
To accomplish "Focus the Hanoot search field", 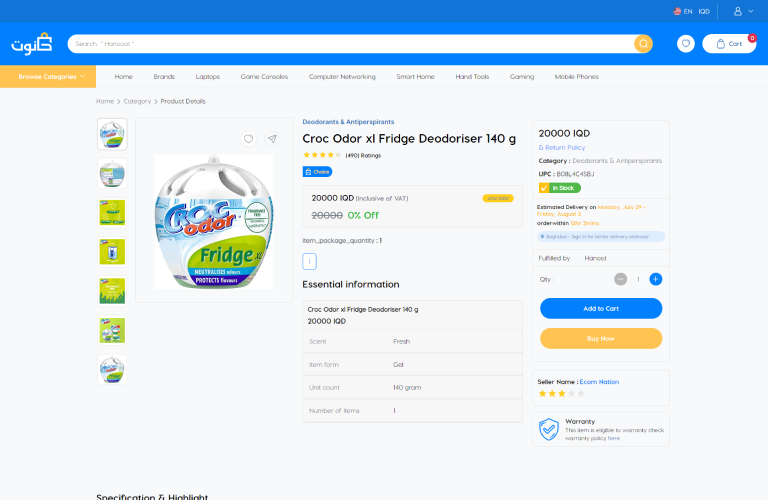I will 350,44.
